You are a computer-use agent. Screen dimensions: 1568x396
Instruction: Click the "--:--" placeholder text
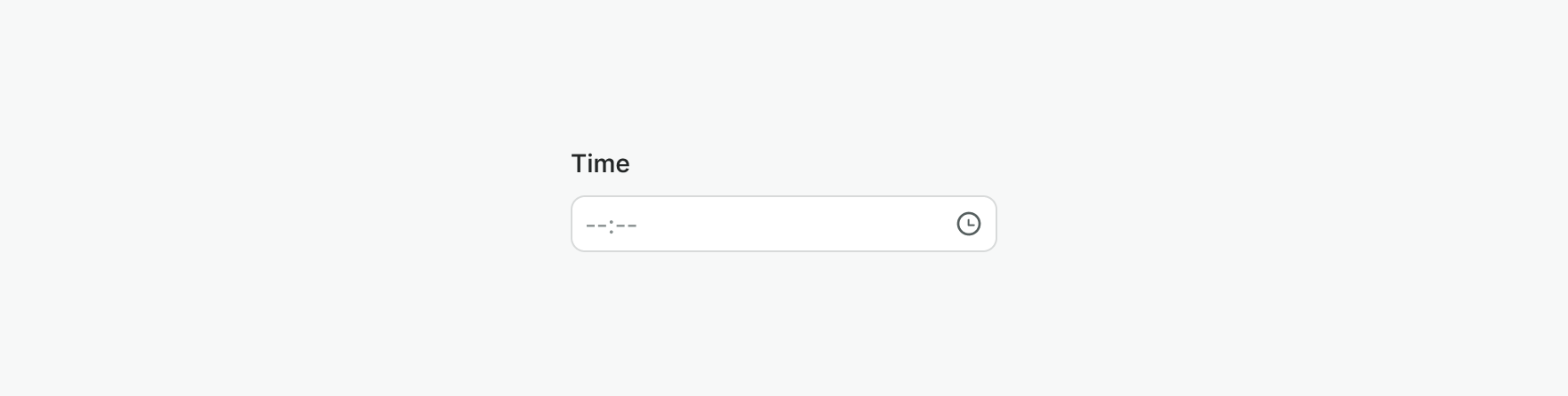pos(612,225)
